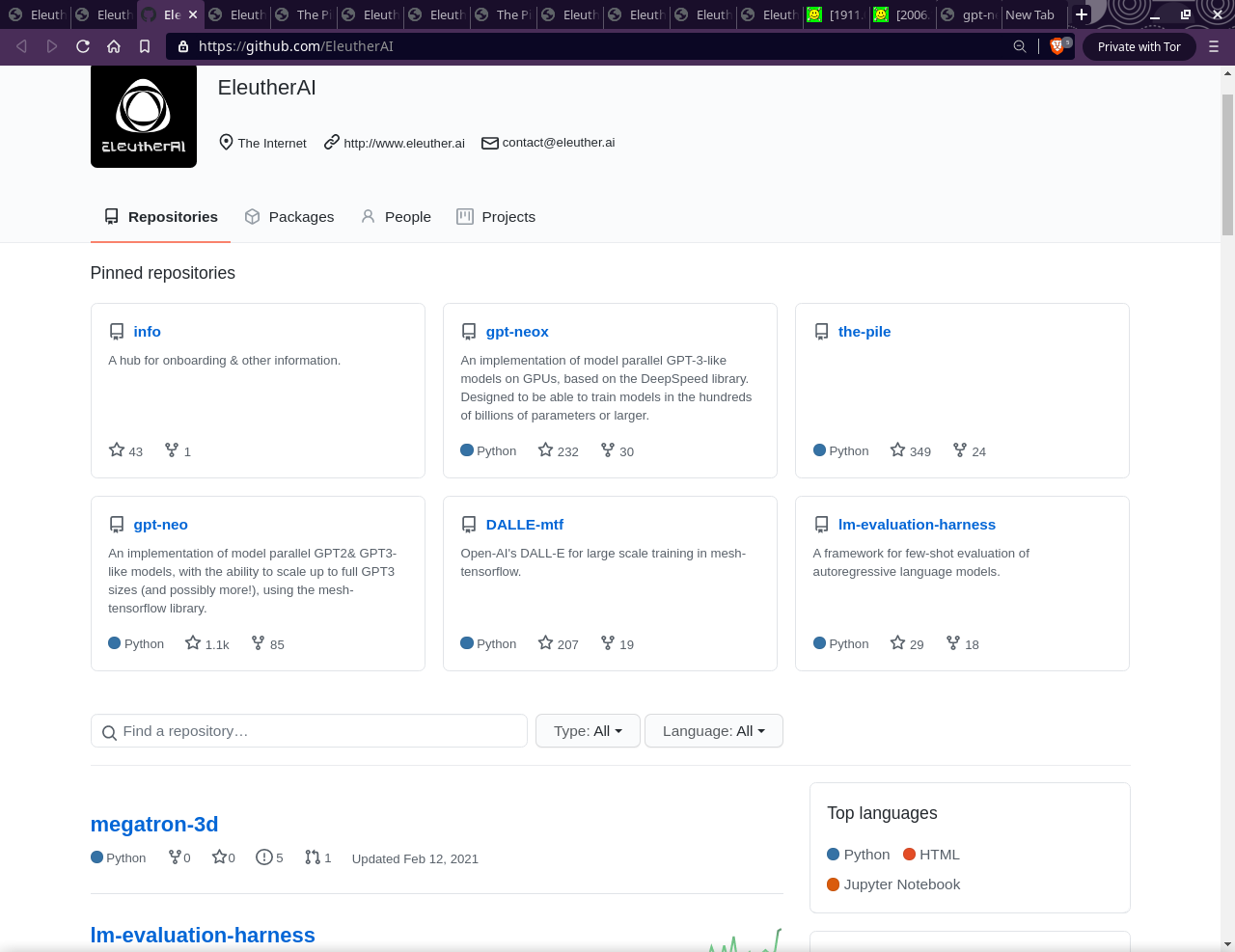The image size is (1235, 952).
Task: Close the active GitHub tab
Action: pos(193,14)
